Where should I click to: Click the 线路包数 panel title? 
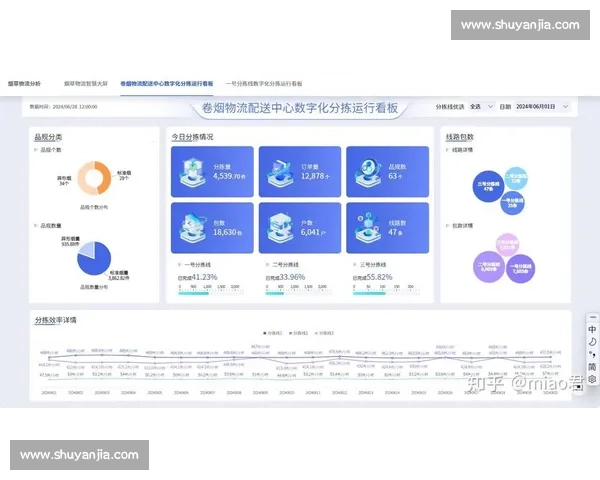pos(460,137)
